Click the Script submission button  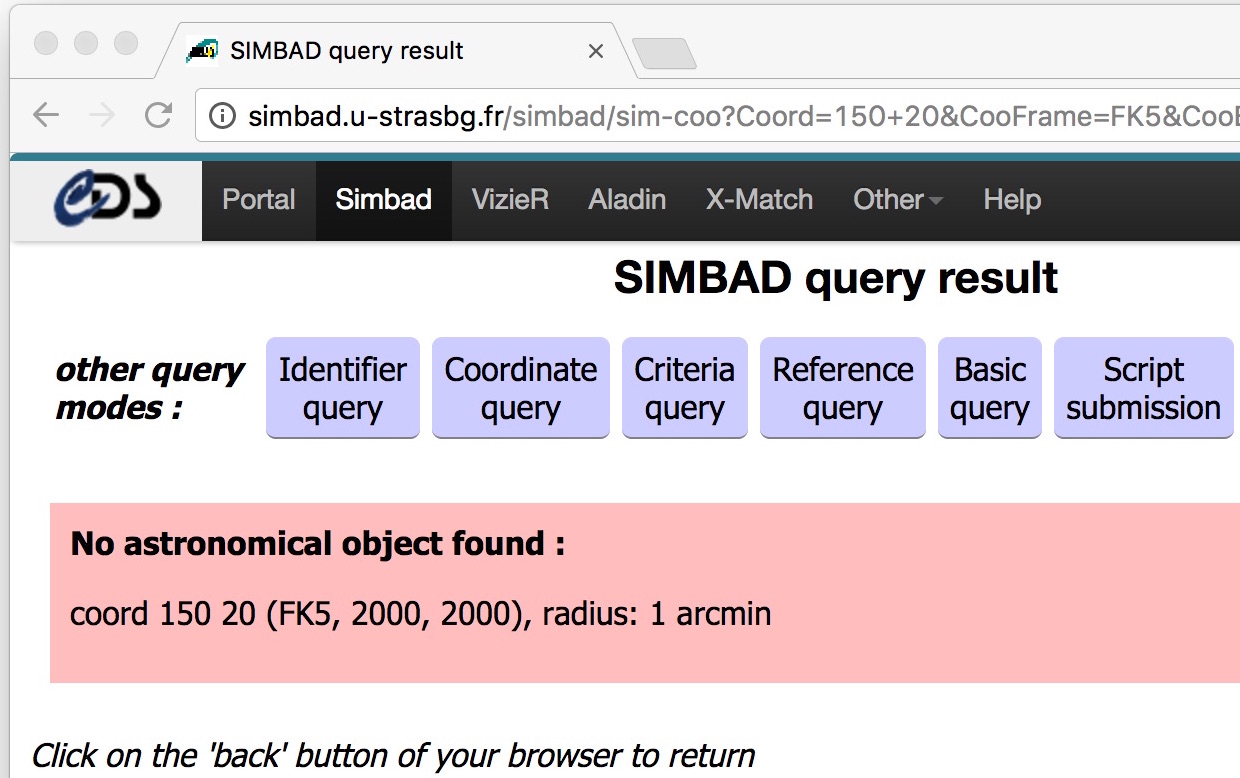(x=1143, y=388)
